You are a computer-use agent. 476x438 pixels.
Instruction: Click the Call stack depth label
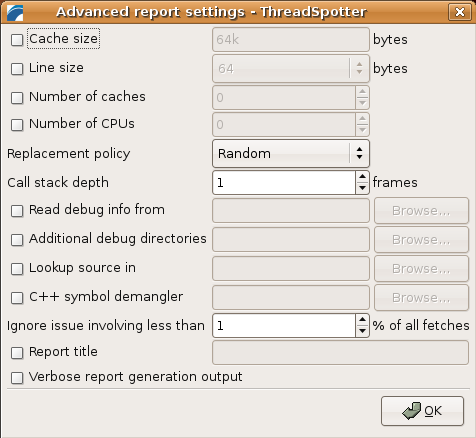coord(58,183)
